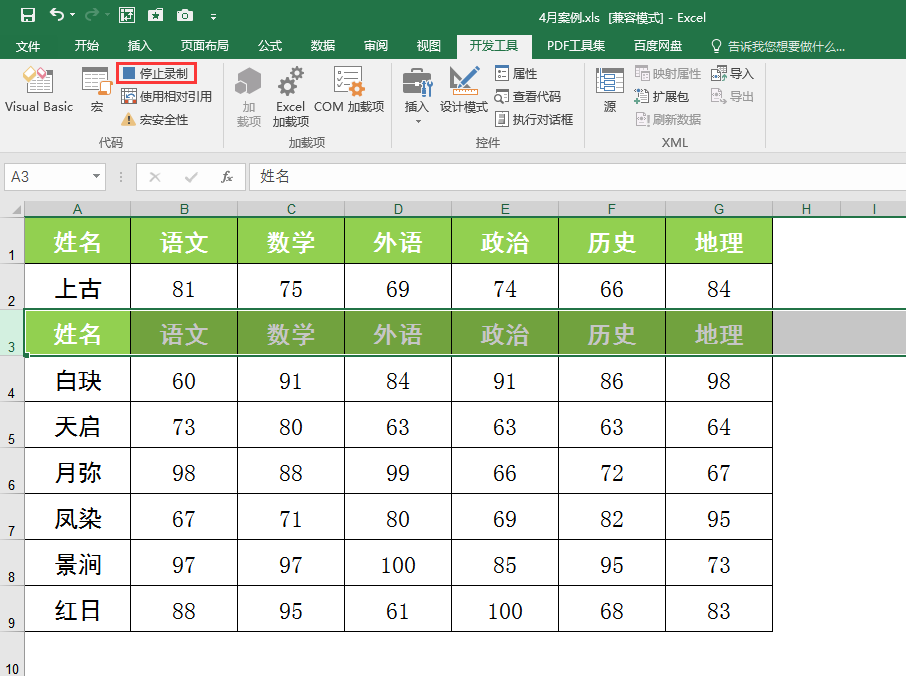Click cell 上古 in row 2

(77, 287)
